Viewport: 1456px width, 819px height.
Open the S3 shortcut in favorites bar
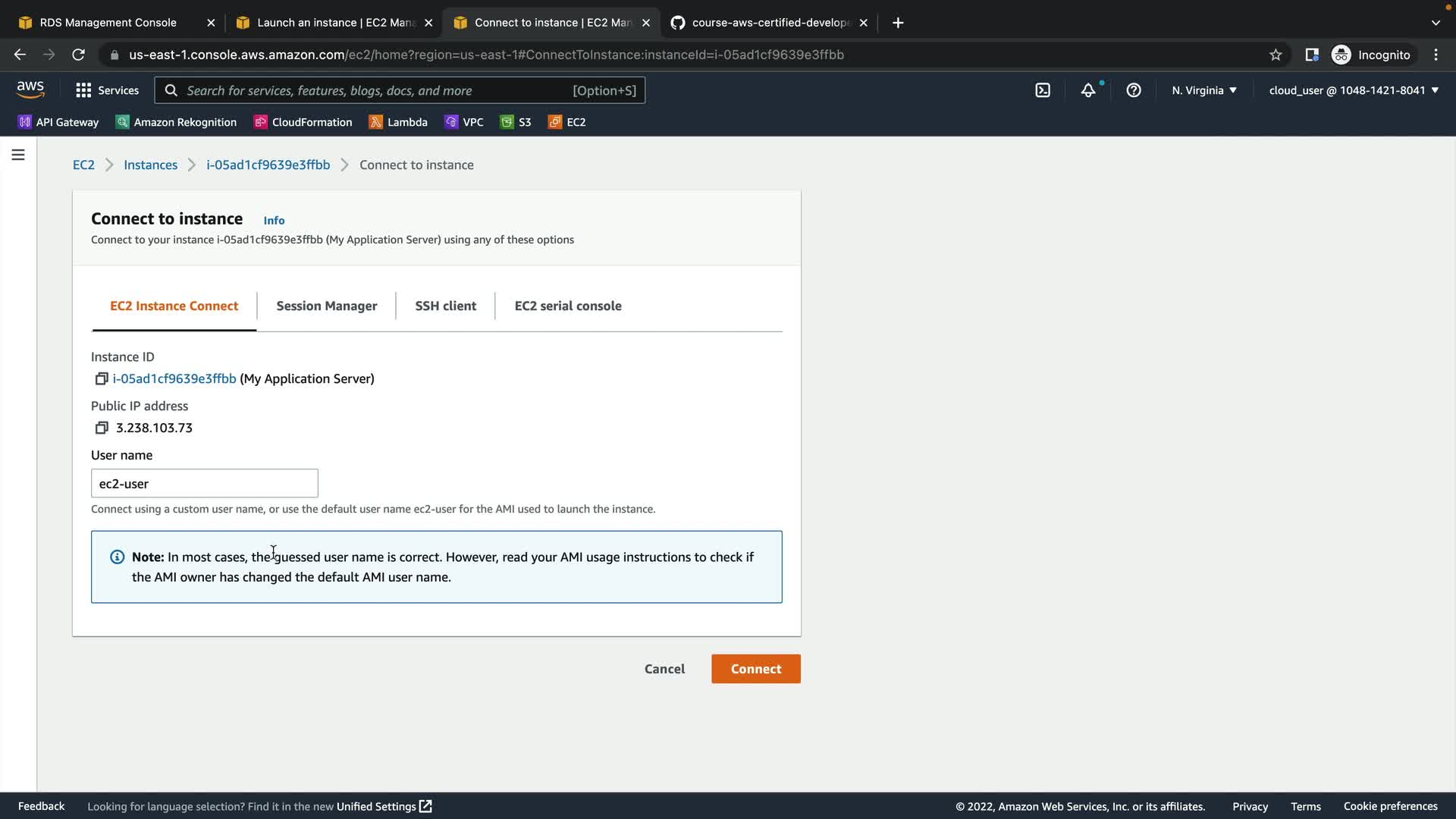tap(516, 122)
